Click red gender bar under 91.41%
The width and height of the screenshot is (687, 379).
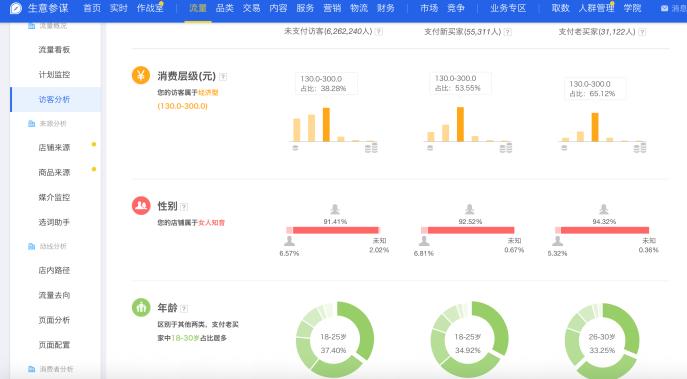336,230
